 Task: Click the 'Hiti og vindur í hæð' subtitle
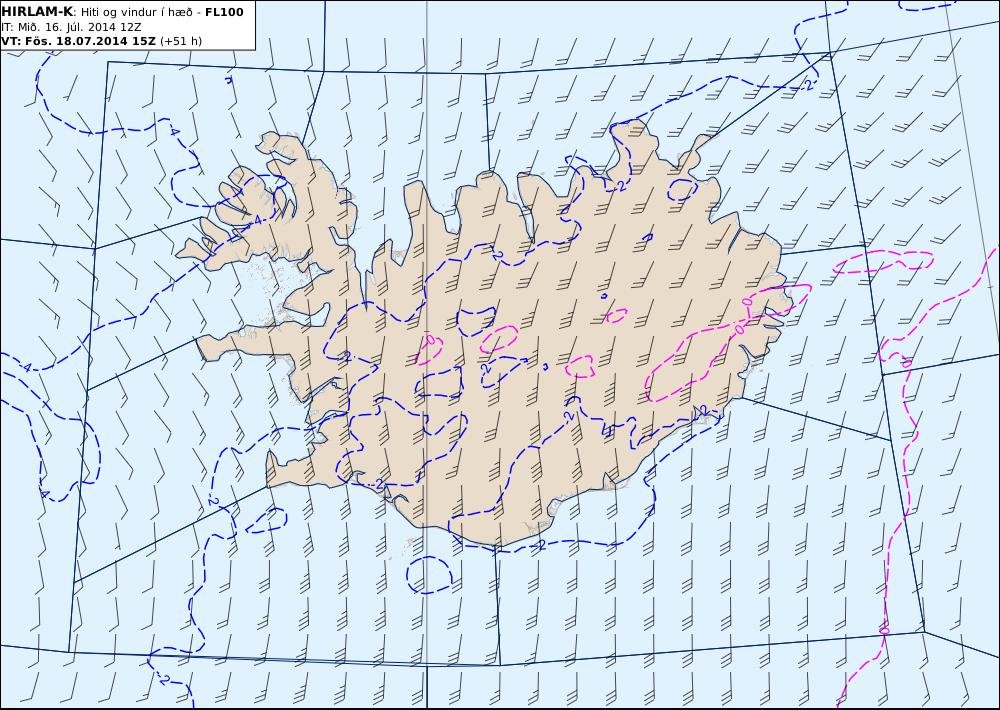coord(136,12)
